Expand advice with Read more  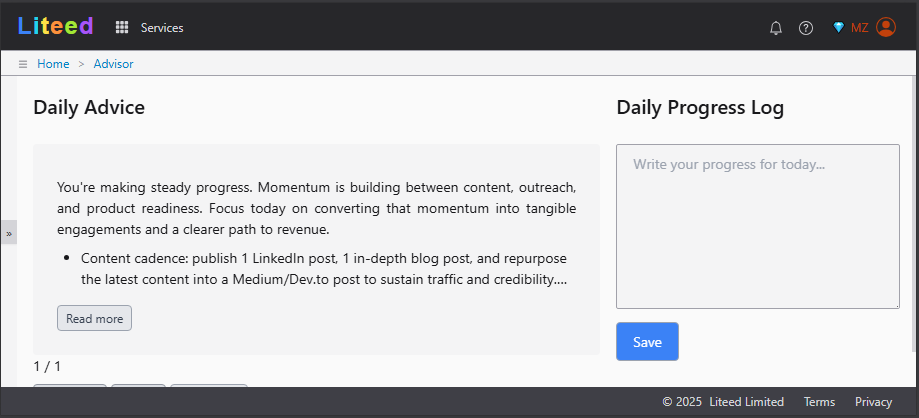click(94, 319)
